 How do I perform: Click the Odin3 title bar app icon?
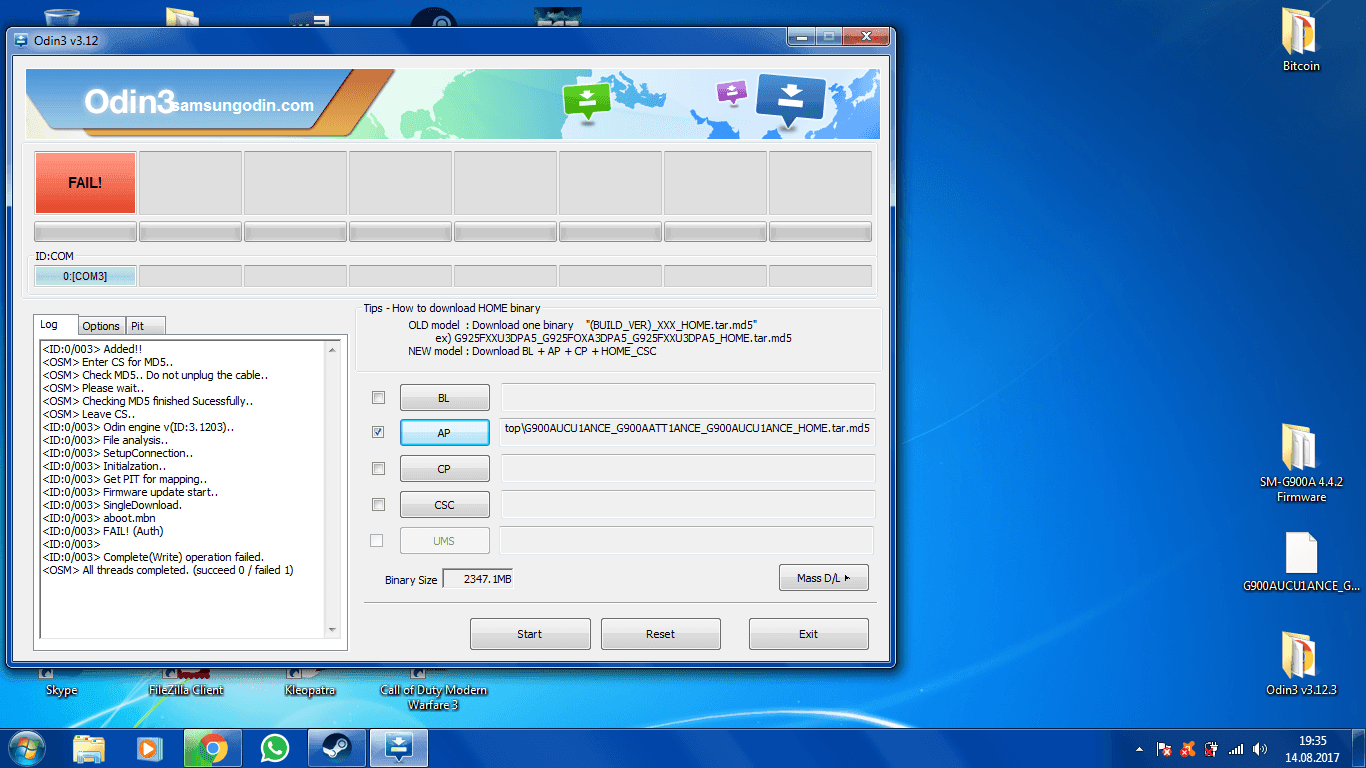(21, 40)
